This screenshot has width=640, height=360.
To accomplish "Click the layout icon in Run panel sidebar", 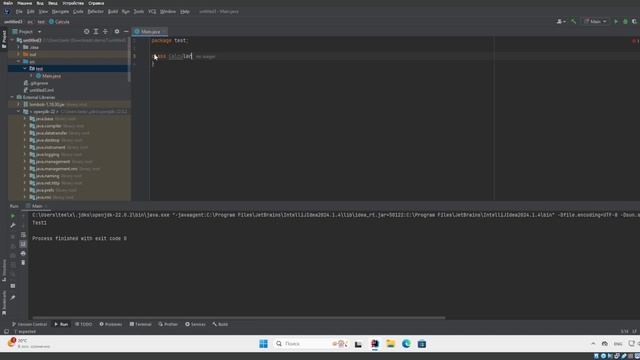I will coord(13,286).
